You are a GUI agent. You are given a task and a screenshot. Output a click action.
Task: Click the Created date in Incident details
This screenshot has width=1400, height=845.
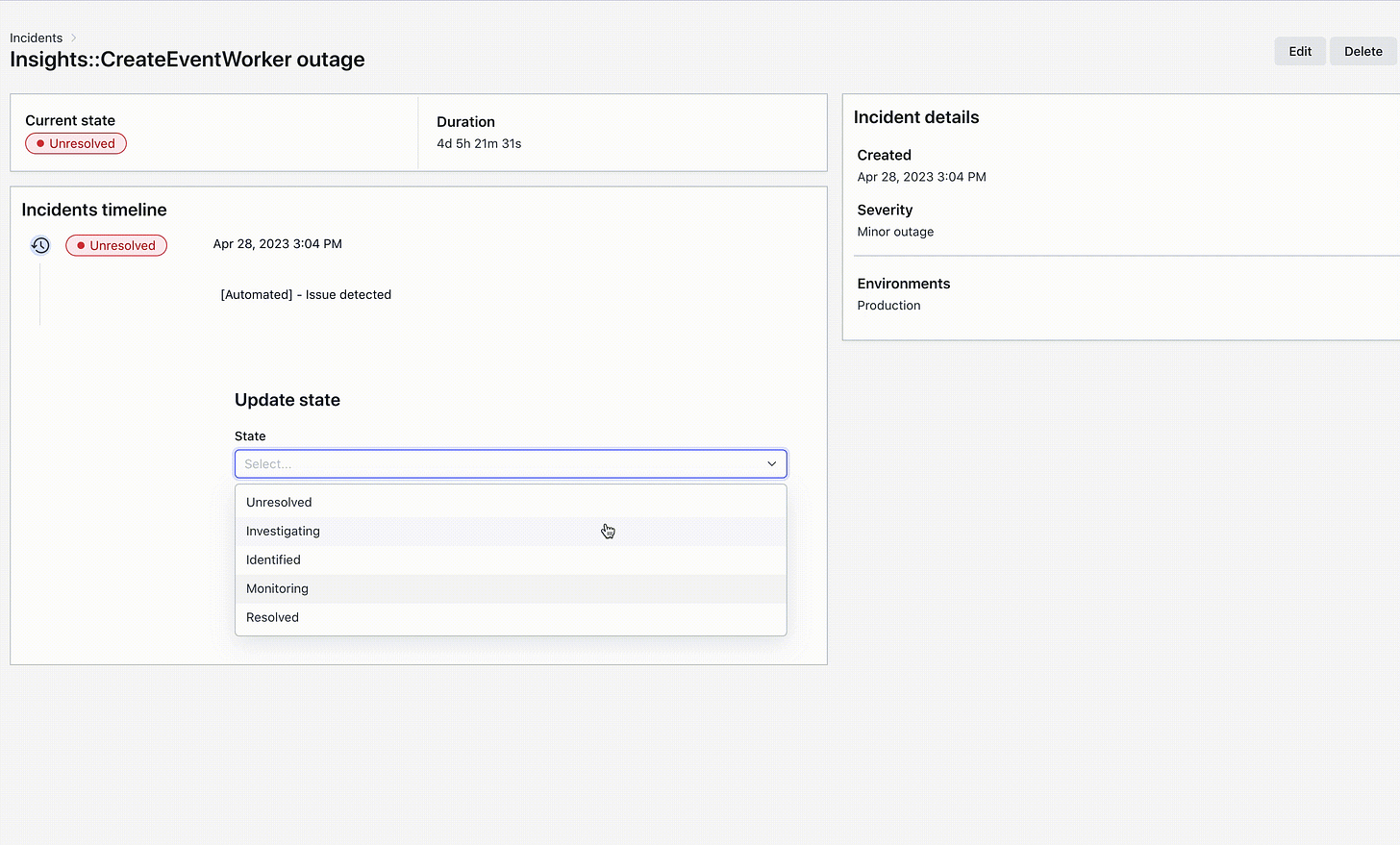[x=921, y=177]
